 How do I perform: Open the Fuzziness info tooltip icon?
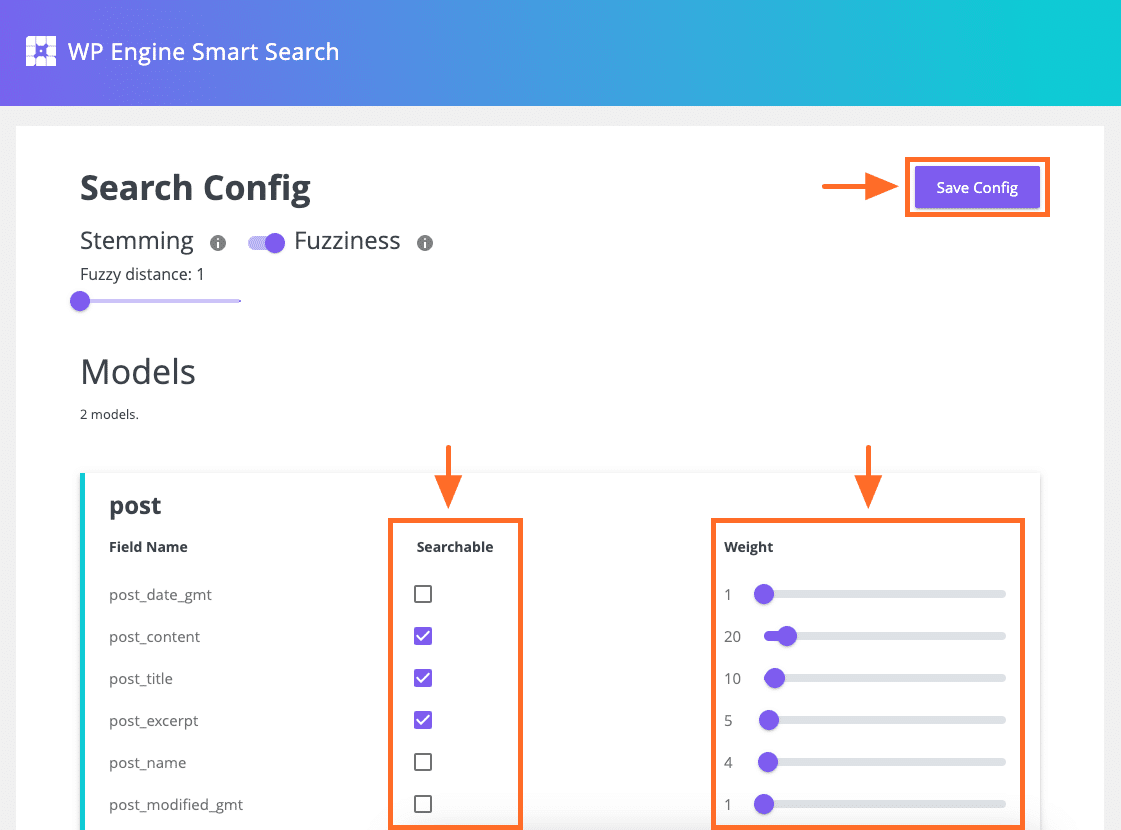click(x=424, y=242)
